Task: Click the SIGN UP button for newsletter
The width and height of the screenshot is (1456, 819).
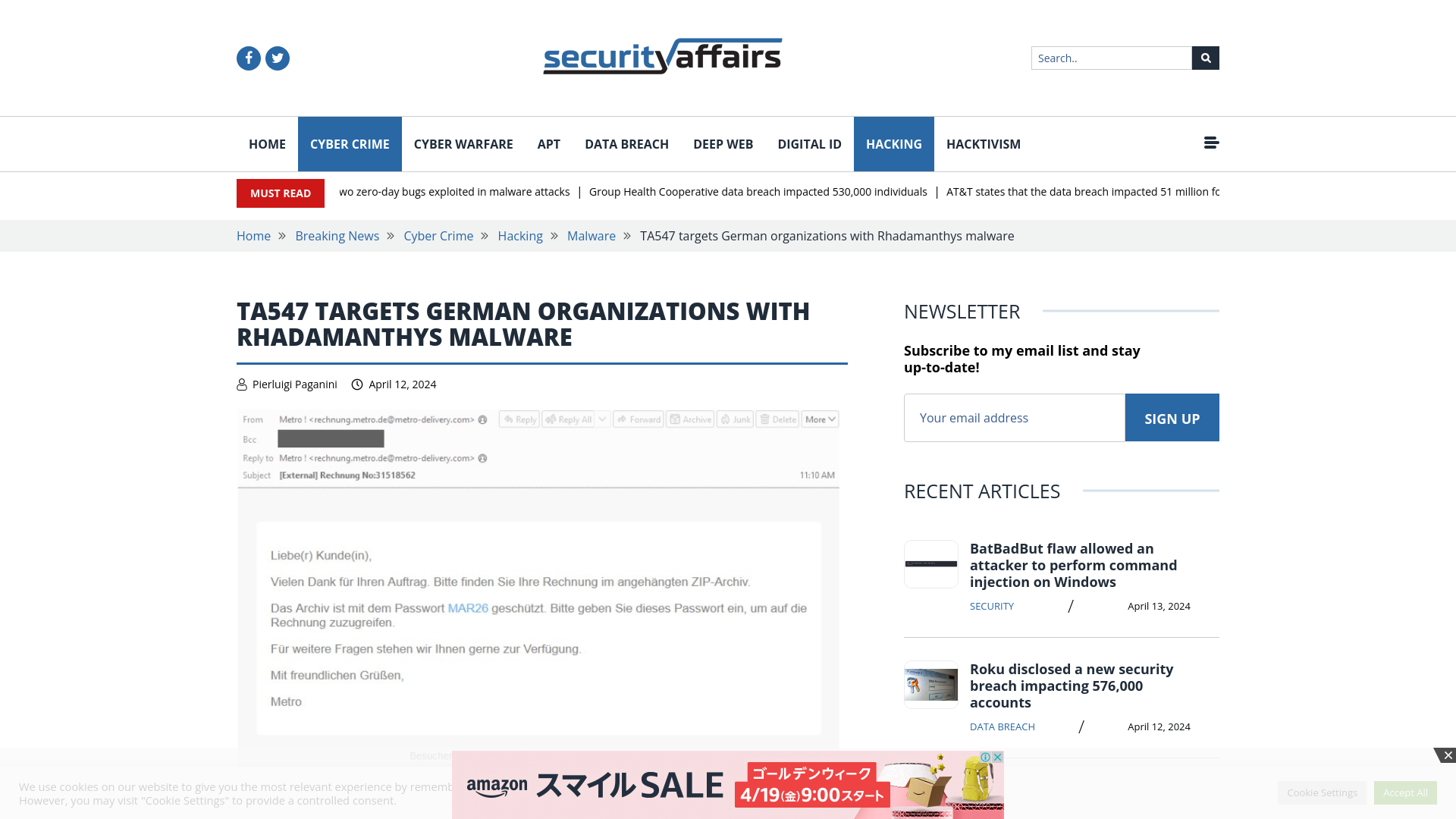Action: (1172, 418)
